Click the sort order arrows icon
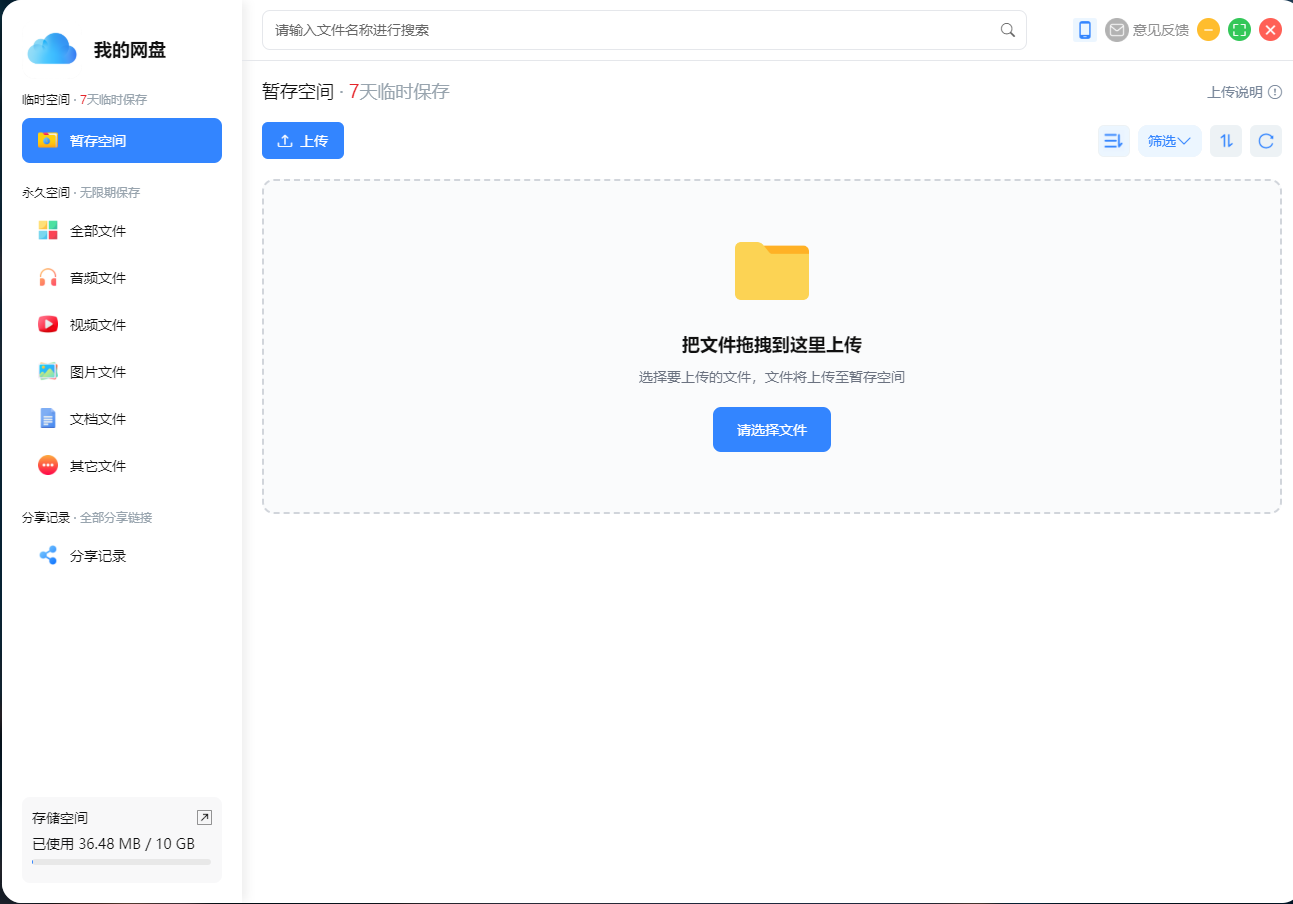This screenshot has width=1293, height=904. tap(1226, 141)
